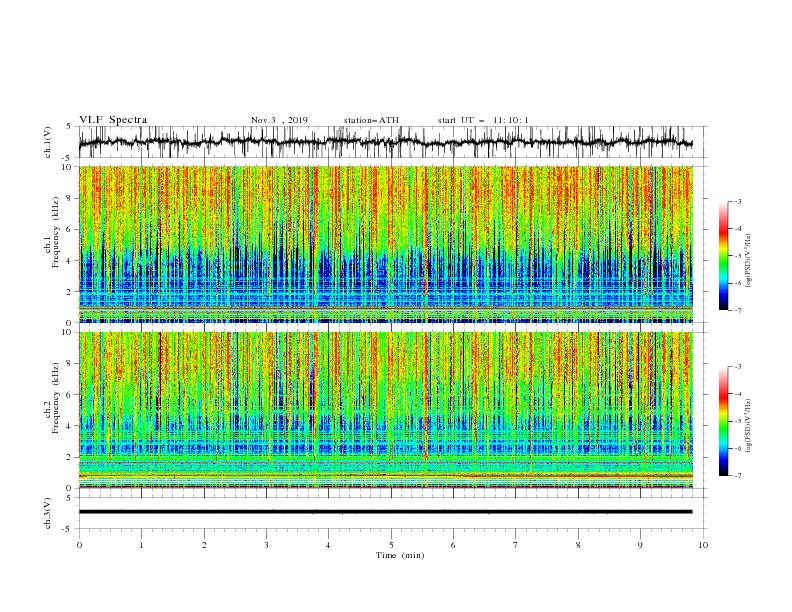
Task: Click the ch.1 spectrogram panel
Action: click(x=385, y=244)
